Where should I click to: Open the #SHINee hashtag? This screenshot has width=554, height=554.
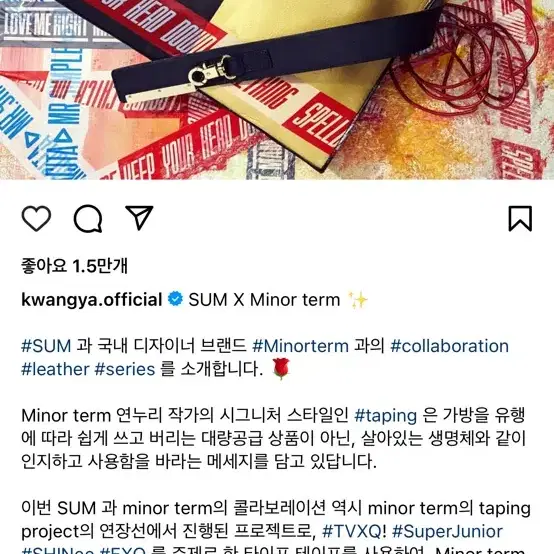click(58, 550)
